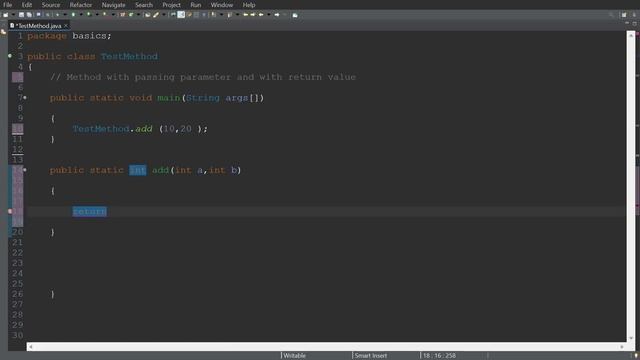Open the Previous Annotation dropdown arrow
The image size is (640, 360).
pyautogui.click(x=238, y=15)
